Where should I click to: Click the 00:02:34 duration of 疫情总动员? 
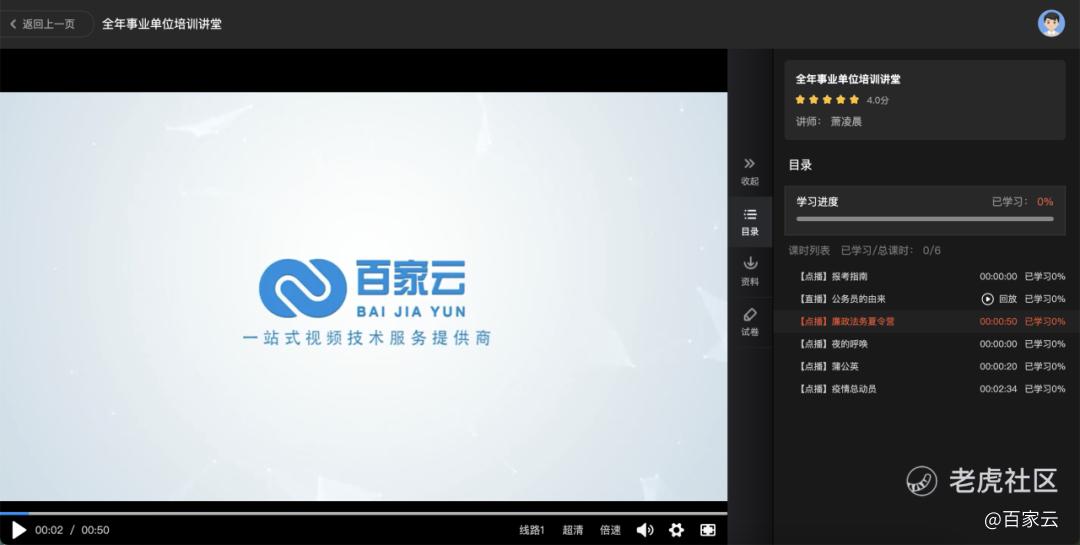[x=998, y=389]
